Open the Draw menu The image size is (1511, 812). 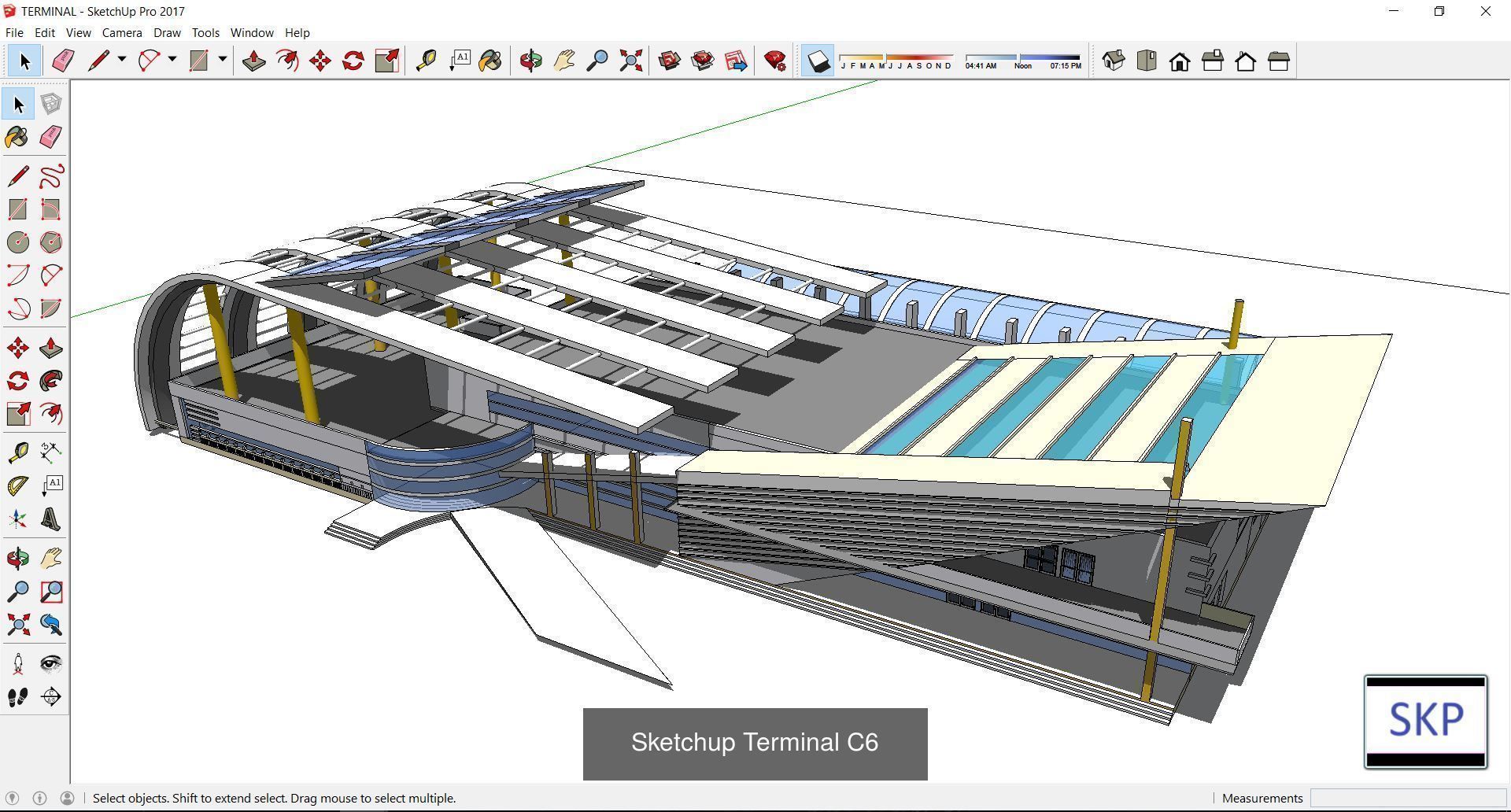167,32
